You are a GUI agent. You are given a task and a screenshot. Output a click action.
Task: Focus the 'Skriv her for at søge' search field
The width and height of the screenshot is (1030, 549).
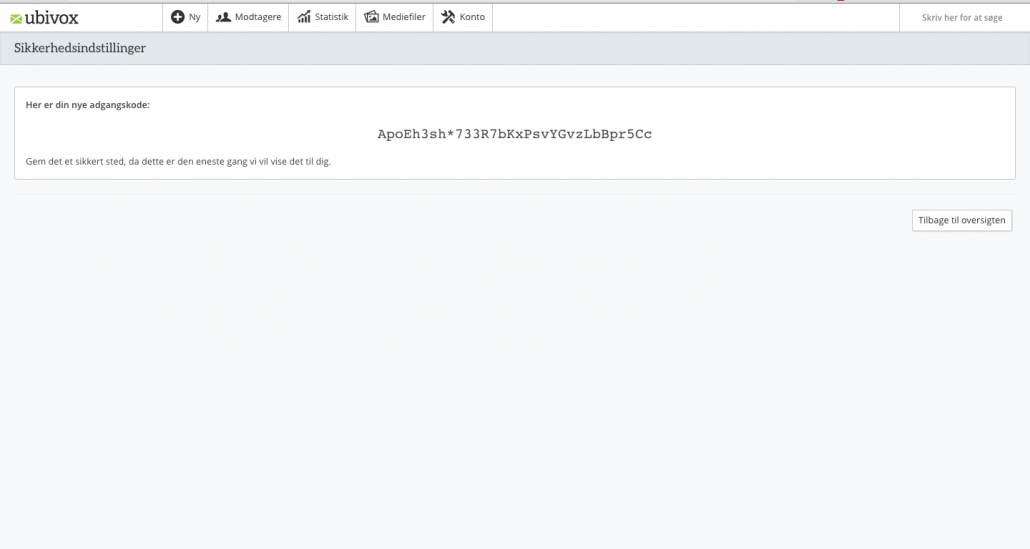[x=961, y=17]
